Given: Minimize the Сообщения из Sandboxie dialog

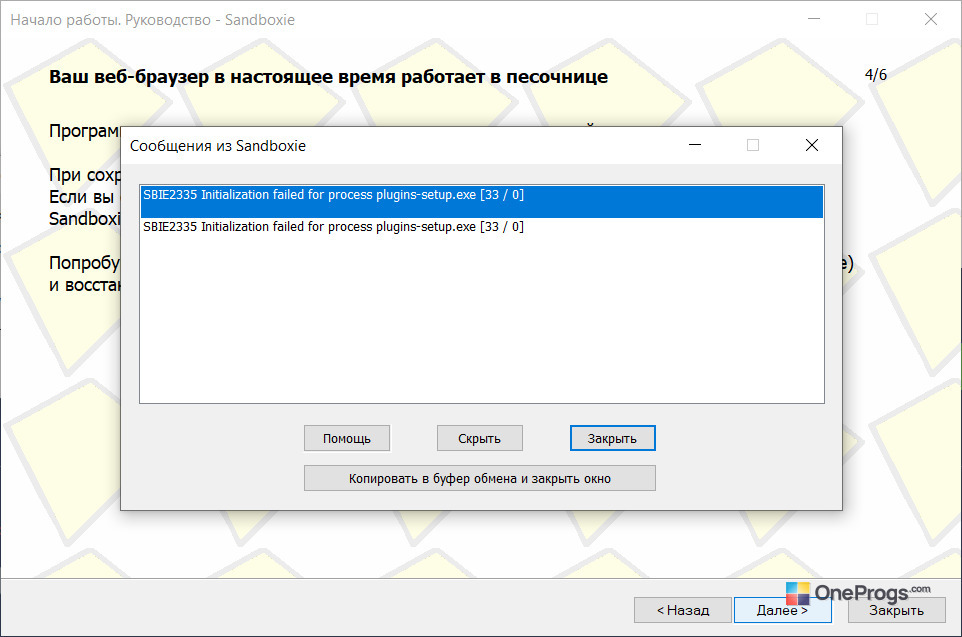Looking at the screenshot, I should point(695,145).
